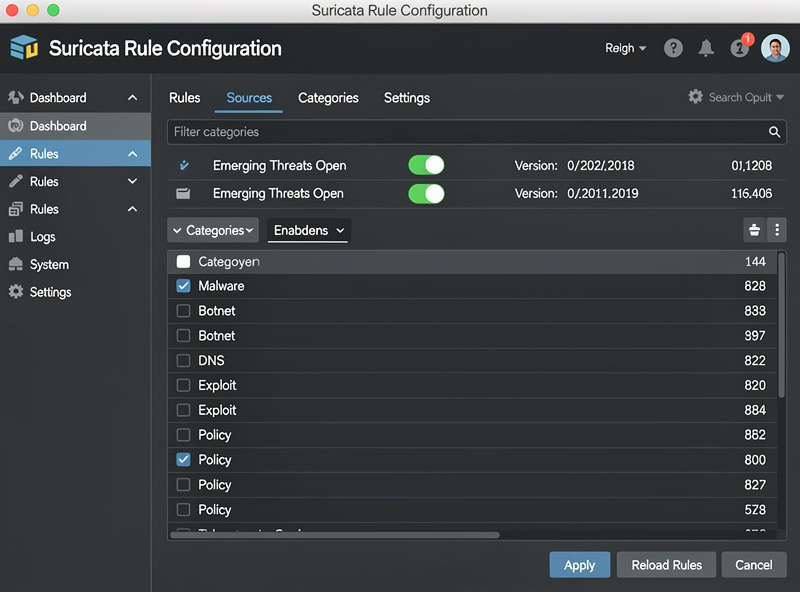Open the three-dot more options menu
This screenshot has height=592, width=800.
point(777,230)
